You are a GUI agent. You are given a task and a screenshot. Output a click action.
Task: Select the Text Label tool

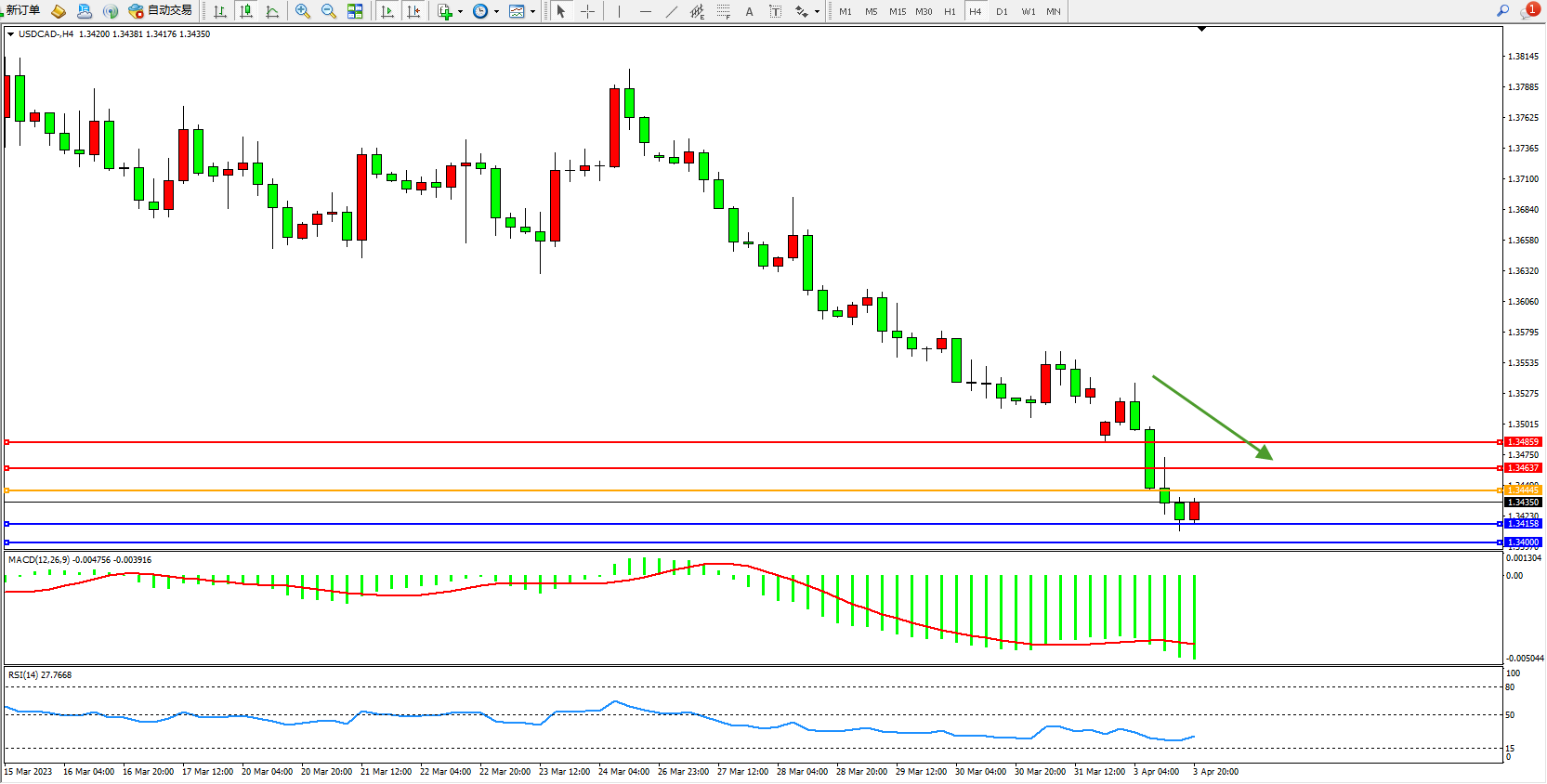tap(775, 11)
